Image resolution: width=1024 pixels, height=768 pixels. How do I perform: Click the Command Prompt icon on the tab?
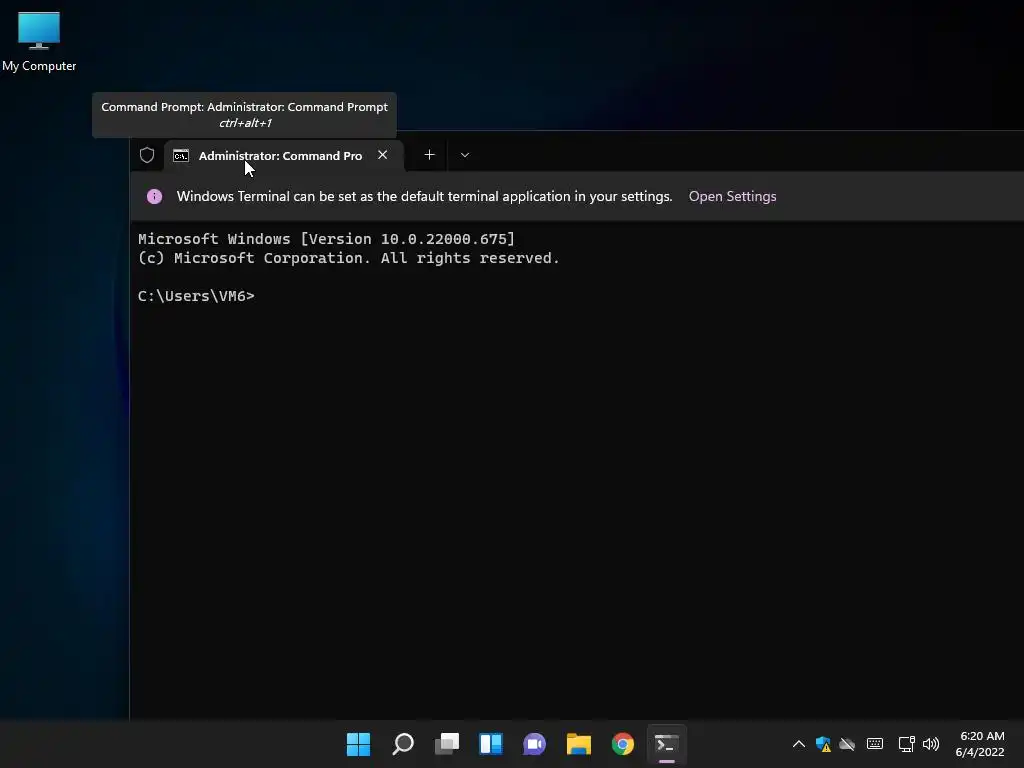(181, 155)
